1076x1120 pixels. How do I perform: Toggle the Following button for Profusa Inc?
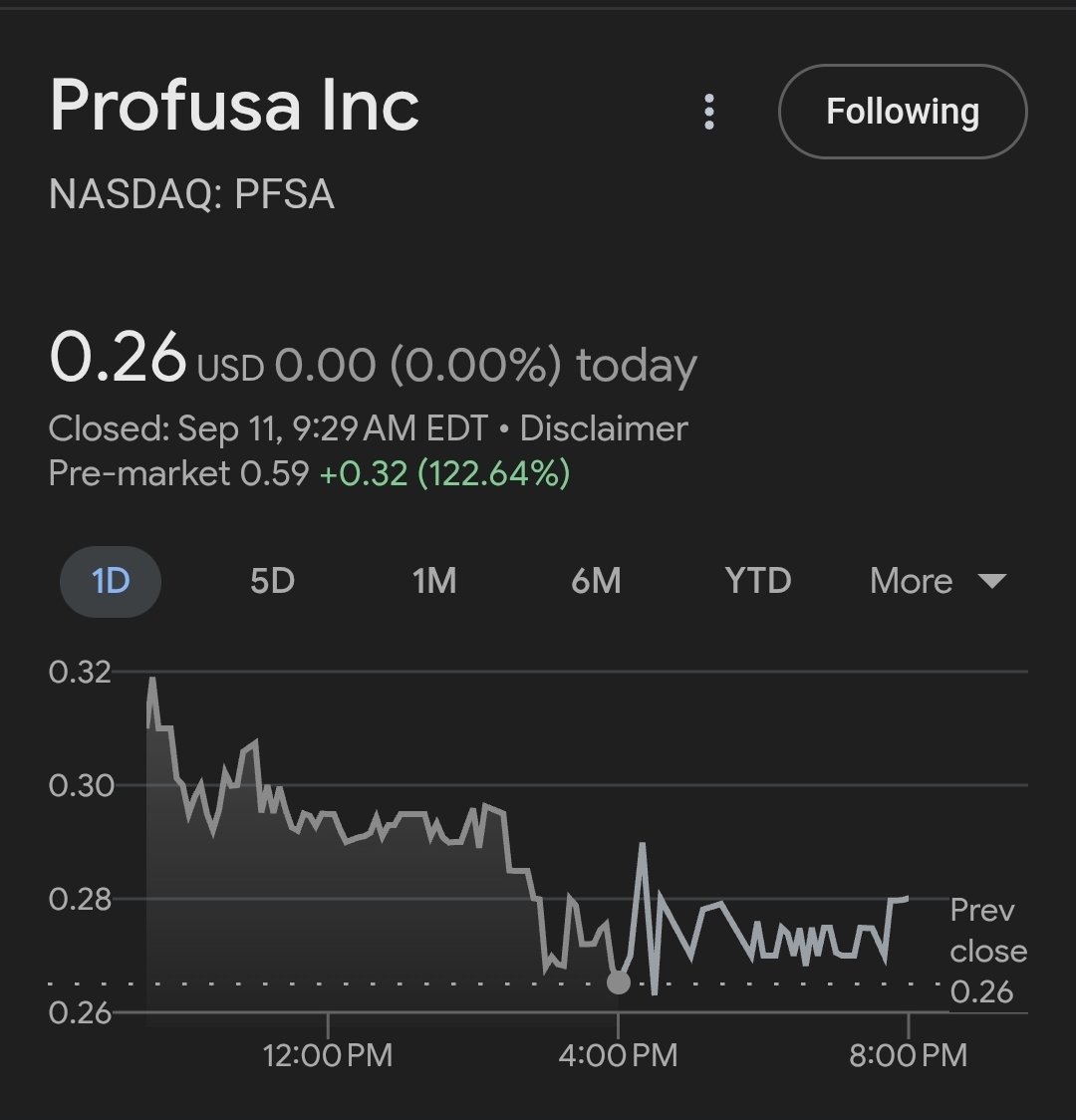tap(903, 112)
